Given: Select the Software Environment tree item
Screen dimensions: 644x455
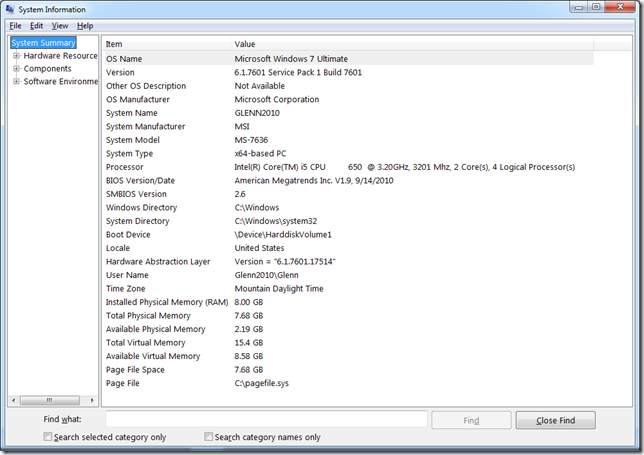Looking at the screenshot, I should point(61,81).
